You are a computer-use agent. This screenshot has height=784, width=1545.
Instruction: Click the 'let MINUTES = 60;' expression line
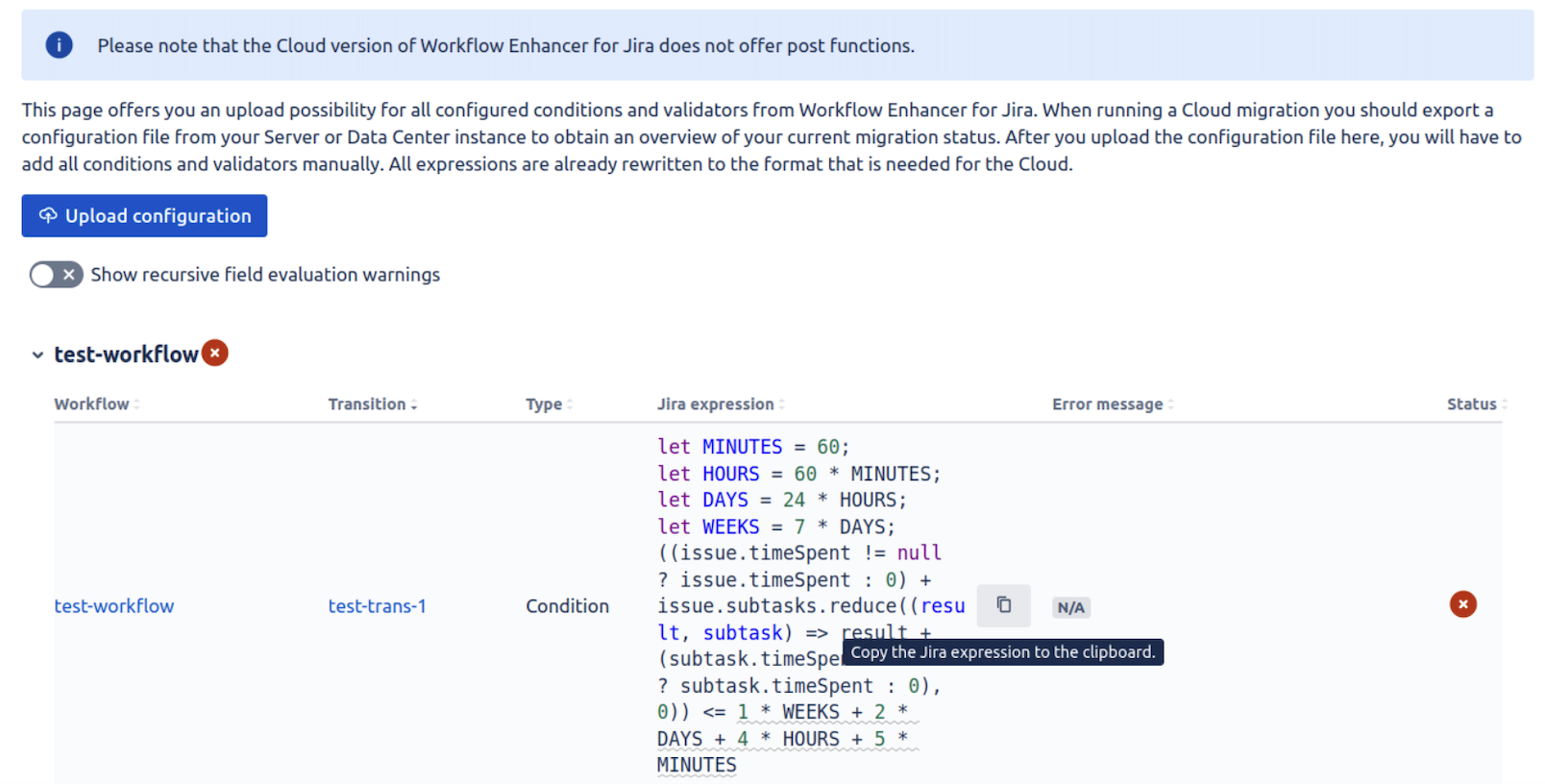(x=752, y=447)
